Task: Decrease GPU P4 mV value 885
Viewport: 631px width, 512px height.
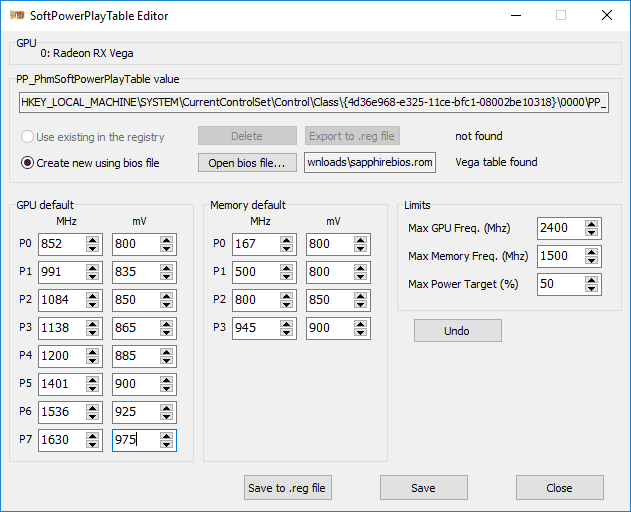Action: 166,360
